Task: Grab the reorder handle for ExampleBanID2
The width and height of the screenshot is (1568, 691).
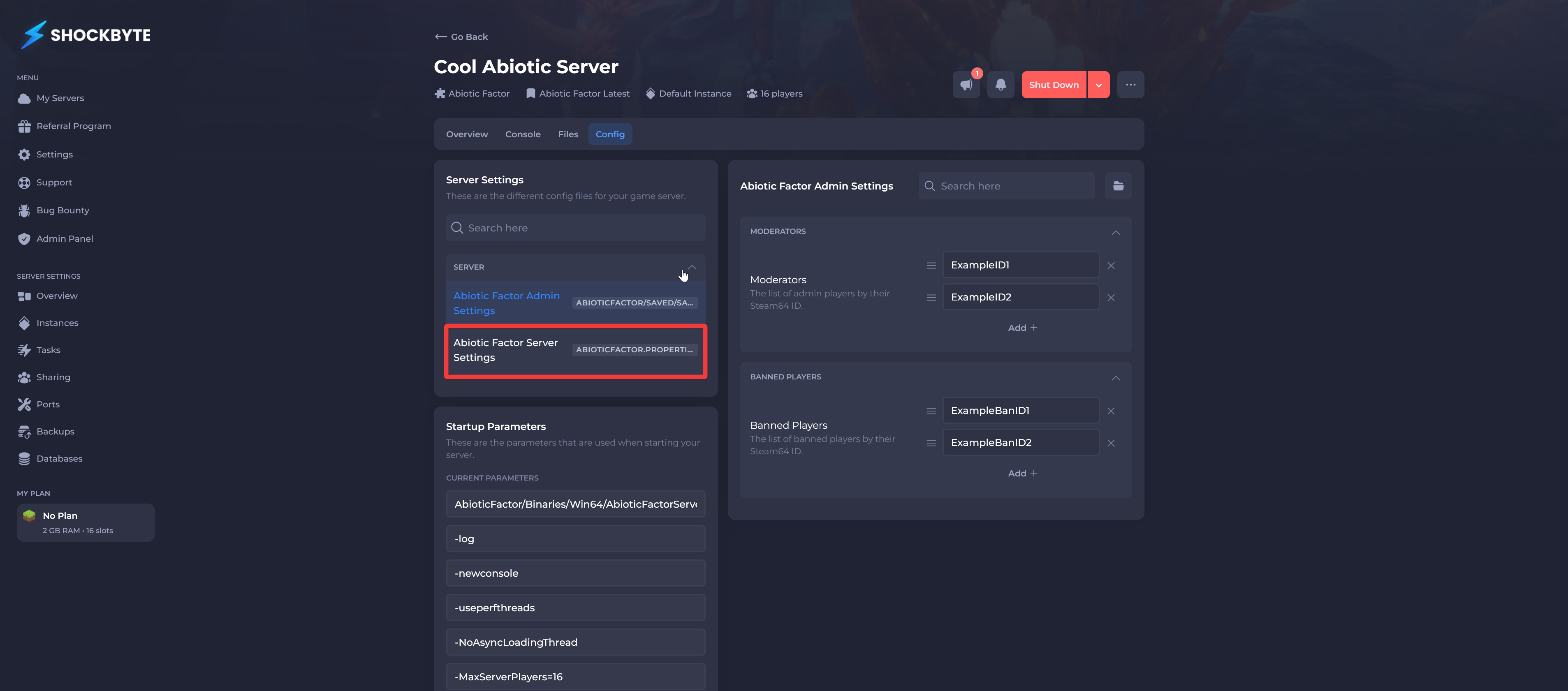Action: tap(931, 443)
